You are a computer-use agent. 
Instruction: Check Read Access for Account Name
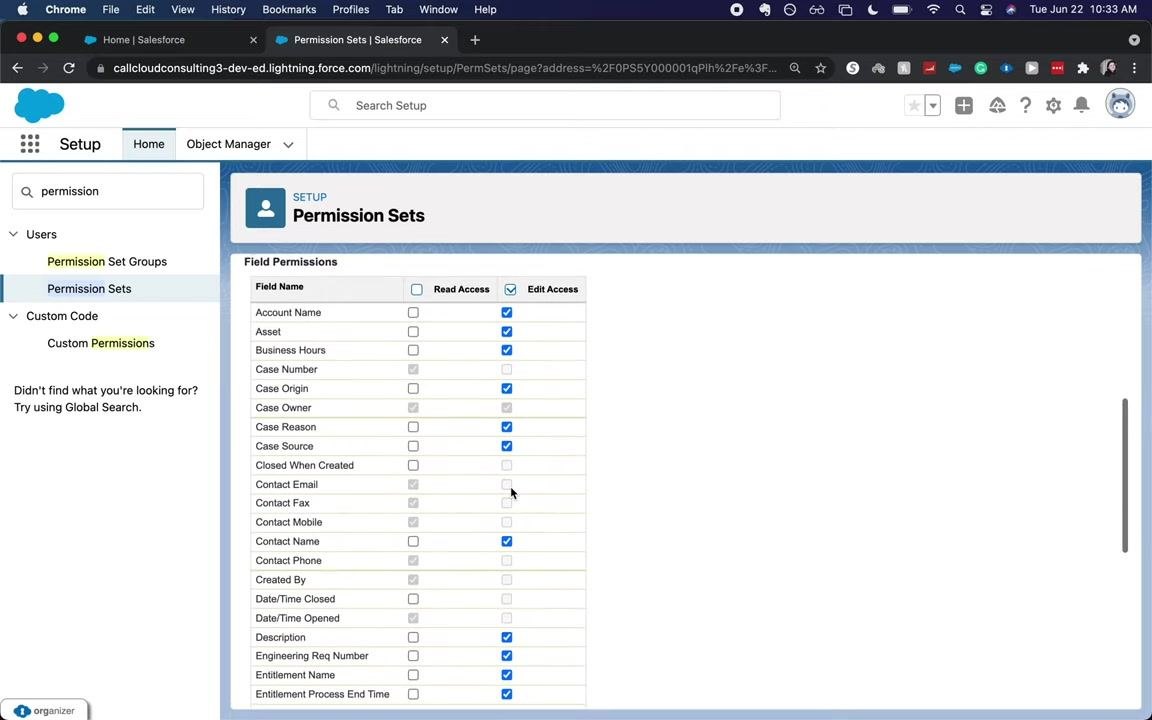point(413,312)
